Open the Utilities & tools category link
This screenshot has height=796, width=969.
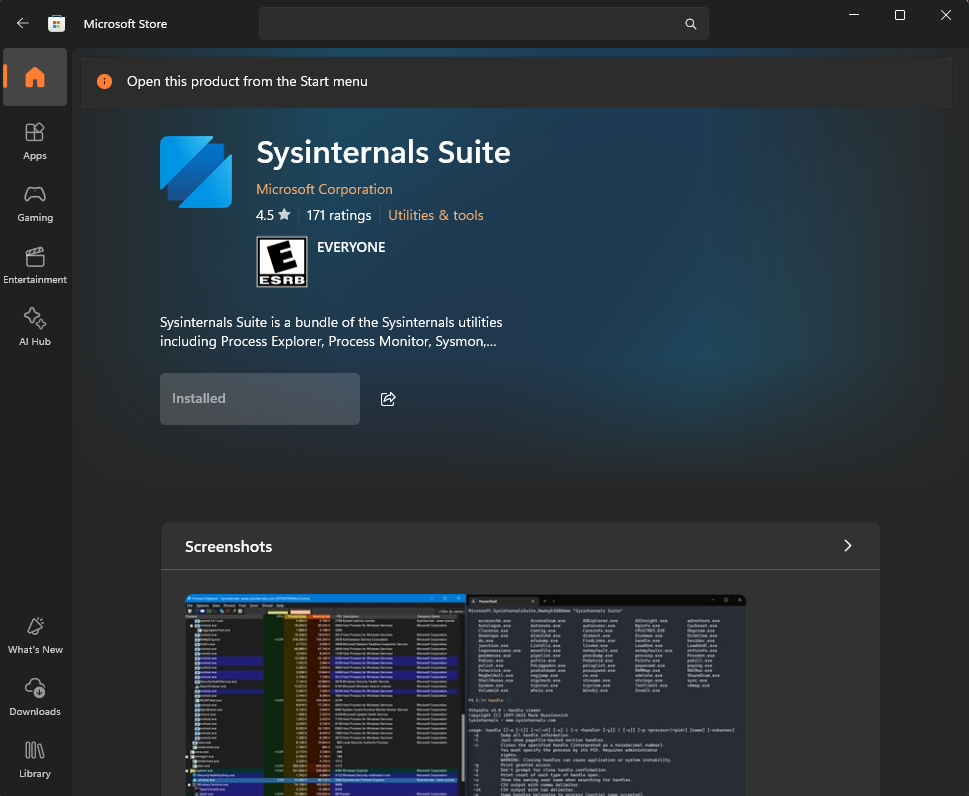click(x=435, y=215)
